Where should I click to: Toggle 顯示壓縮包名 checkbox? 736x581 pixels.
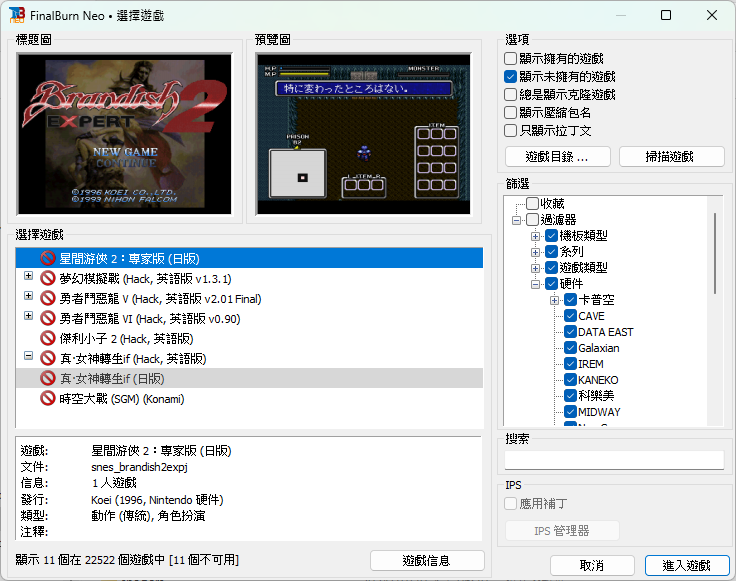(510, 113)
